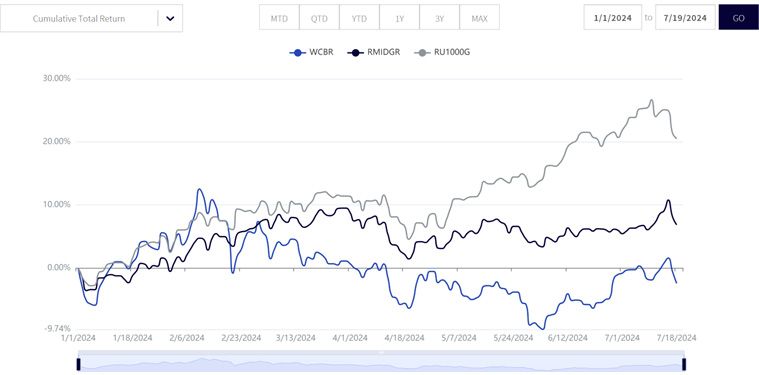Switch to the YTD range
The image size is (759, 375).
[359, 17]
